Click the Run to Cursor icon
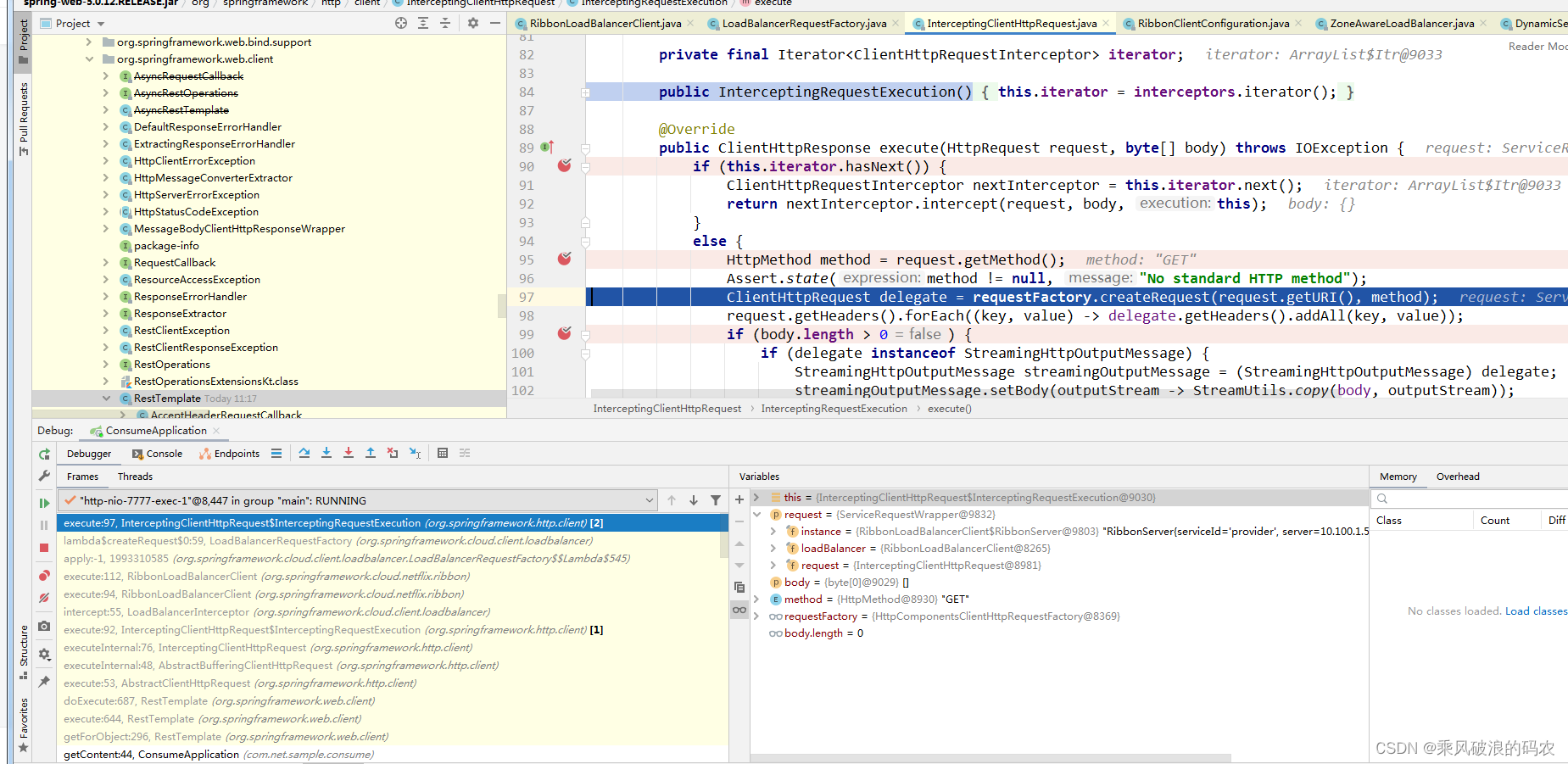 415,454
